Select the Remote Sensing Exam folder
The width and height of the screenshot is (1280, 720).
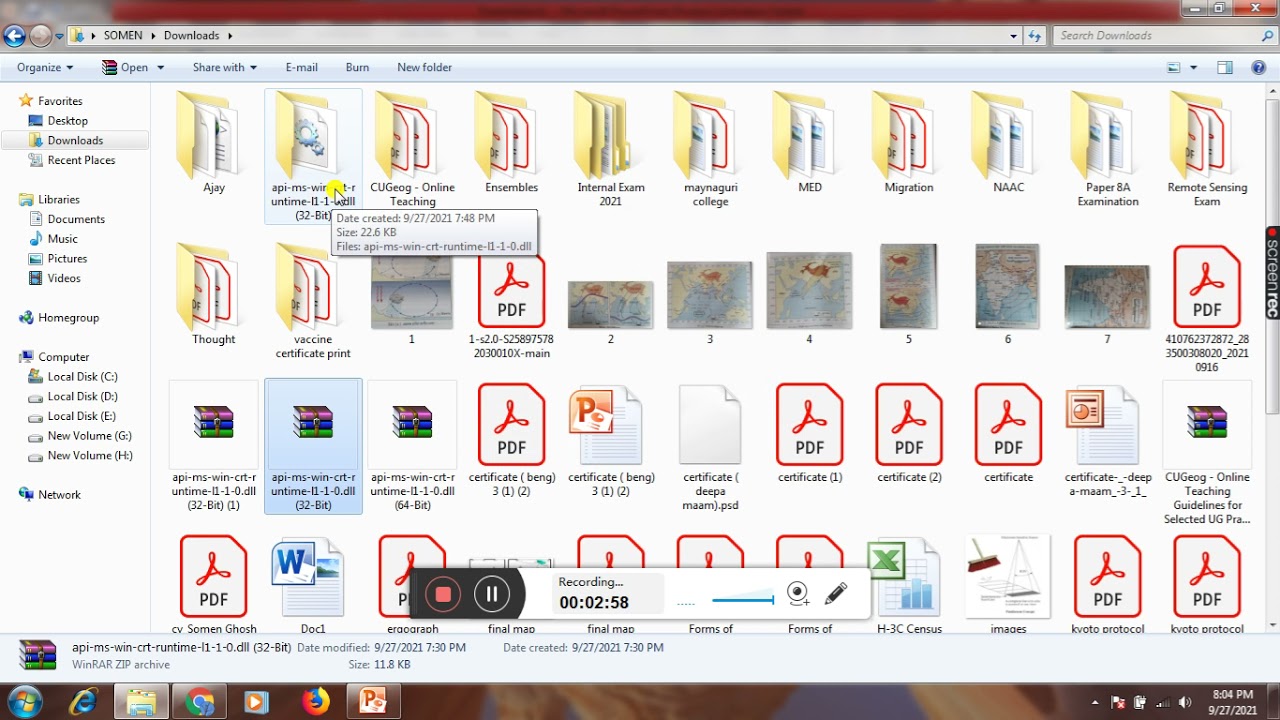point(1207,149)
